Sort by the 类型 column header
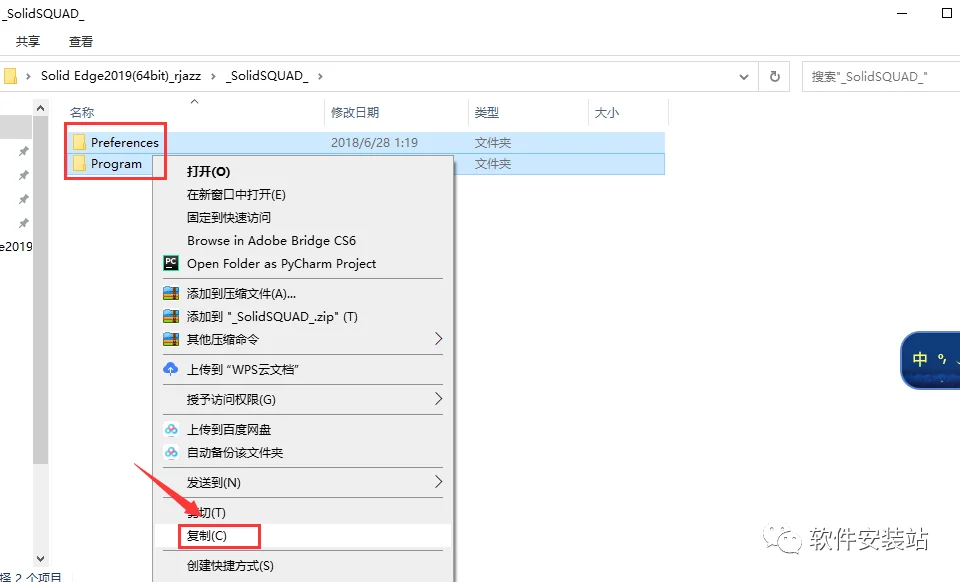 click(x=486, y=112)
